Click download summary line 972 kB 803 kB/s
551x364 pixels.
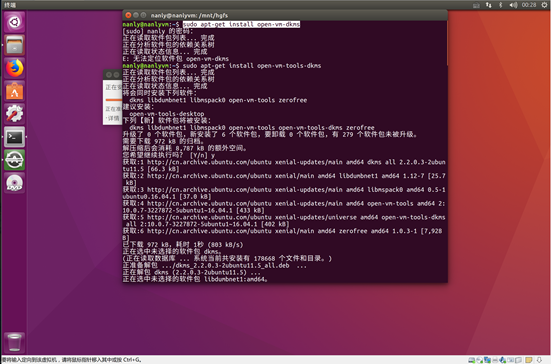click(183, 245)
